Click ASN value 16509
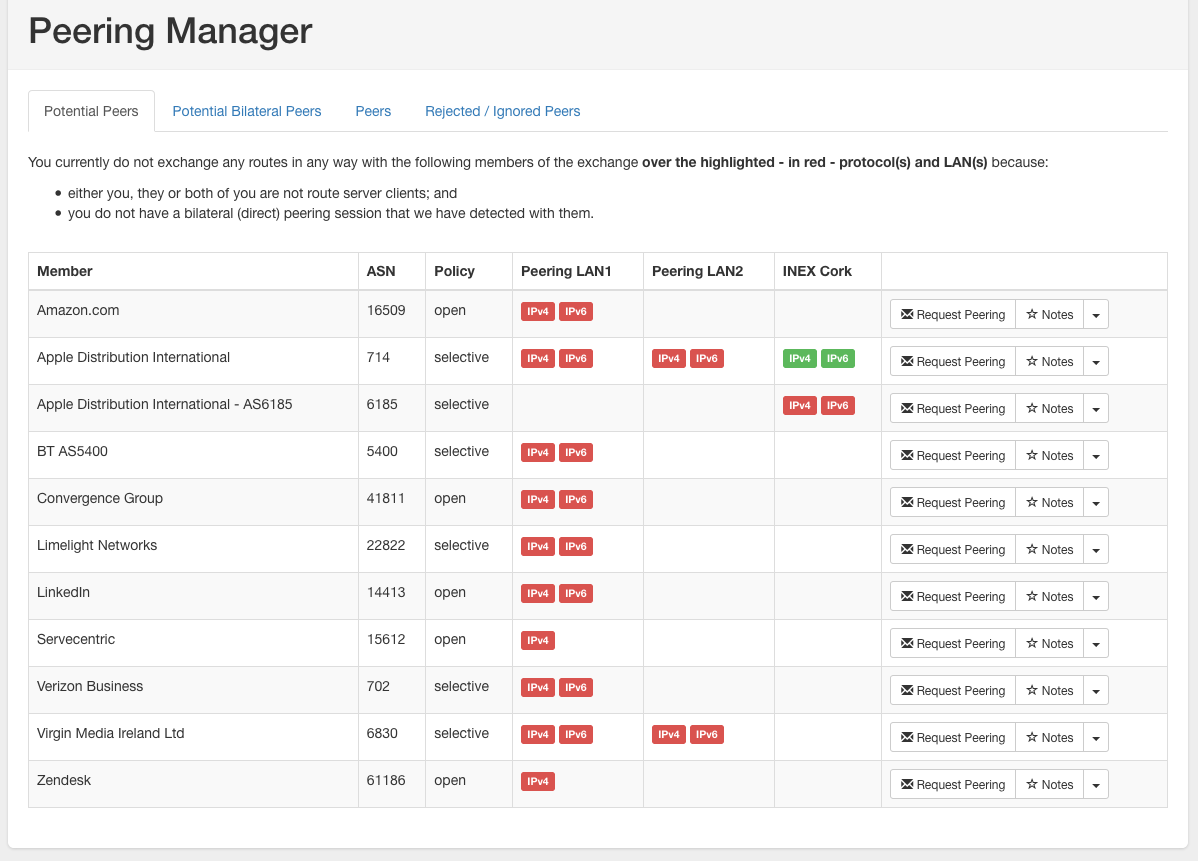 coord(386,310)
